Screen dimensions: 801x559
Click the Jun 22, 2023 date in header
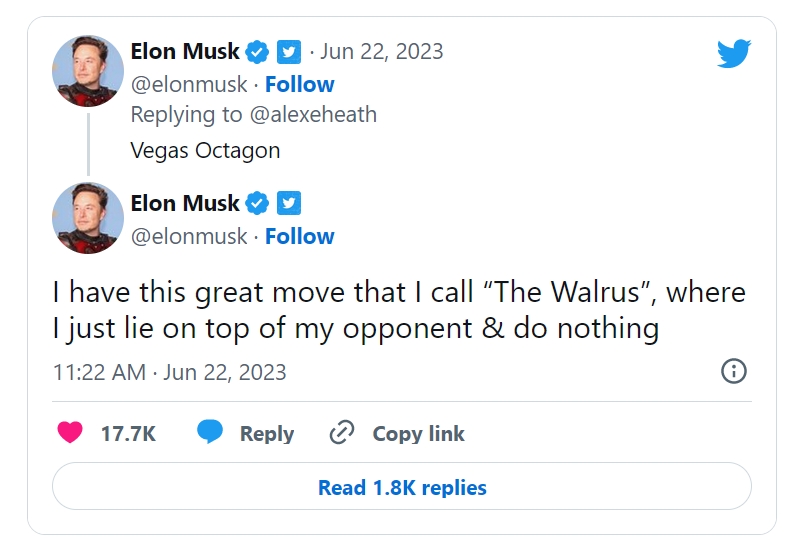pyautogui.click(x=381, y=51)
